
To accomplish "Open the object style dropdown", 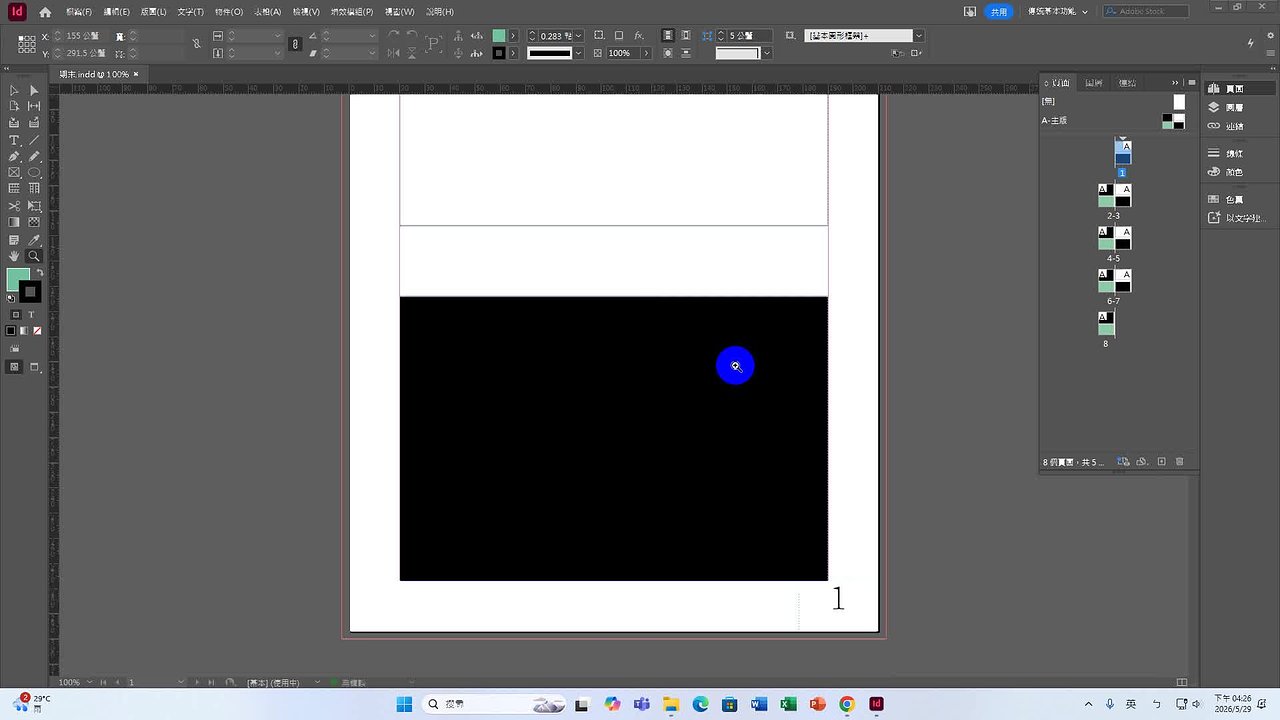I will 919,36.
